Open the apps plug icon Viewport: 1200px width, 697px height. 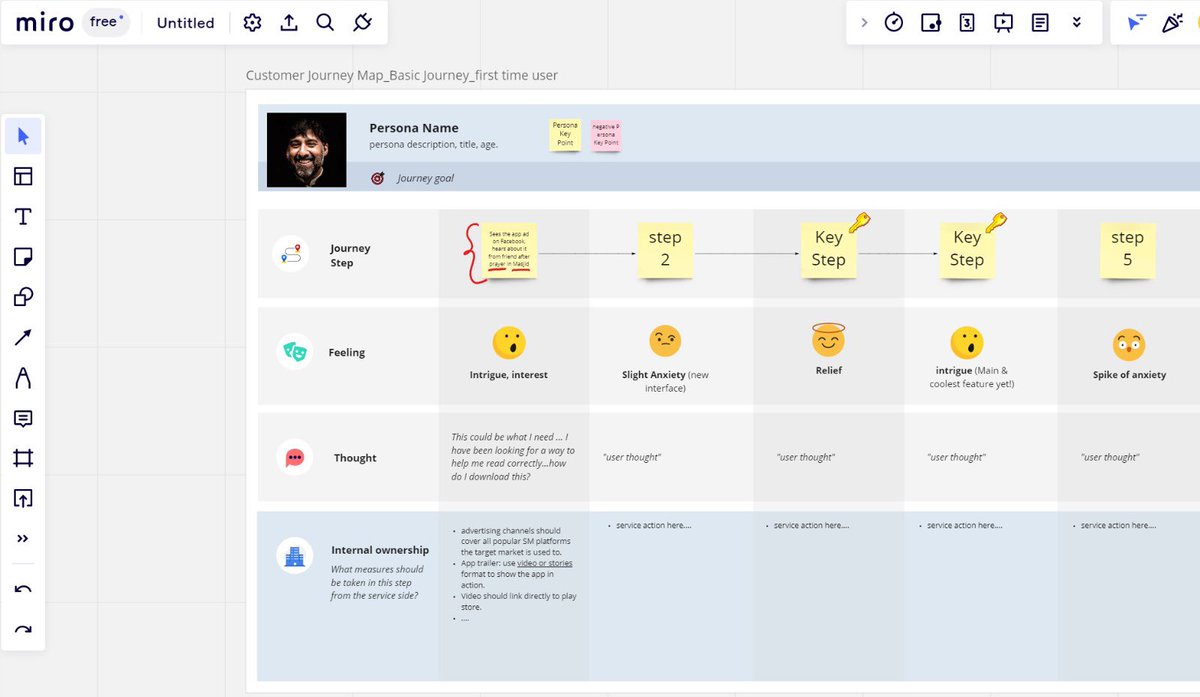pyautogui.click(x=362, y=22)
